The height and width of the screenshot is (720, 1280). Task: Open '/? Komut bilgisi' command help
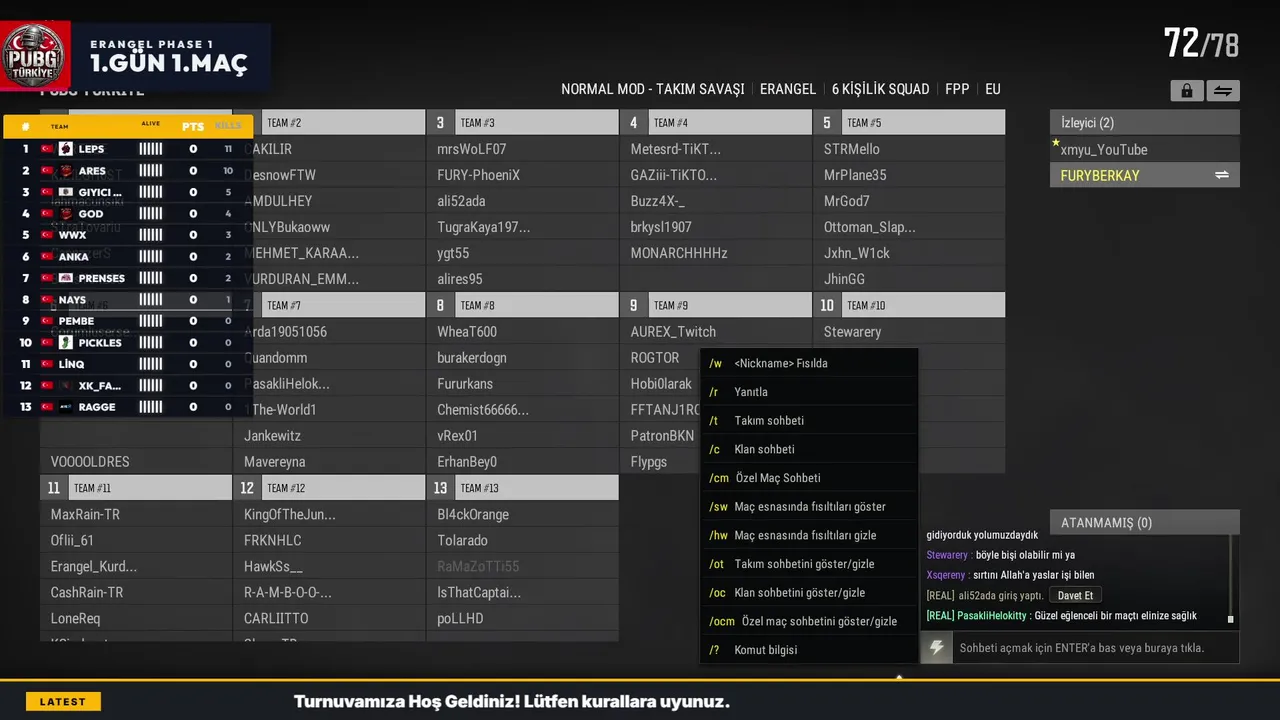[x=808, y=650]
